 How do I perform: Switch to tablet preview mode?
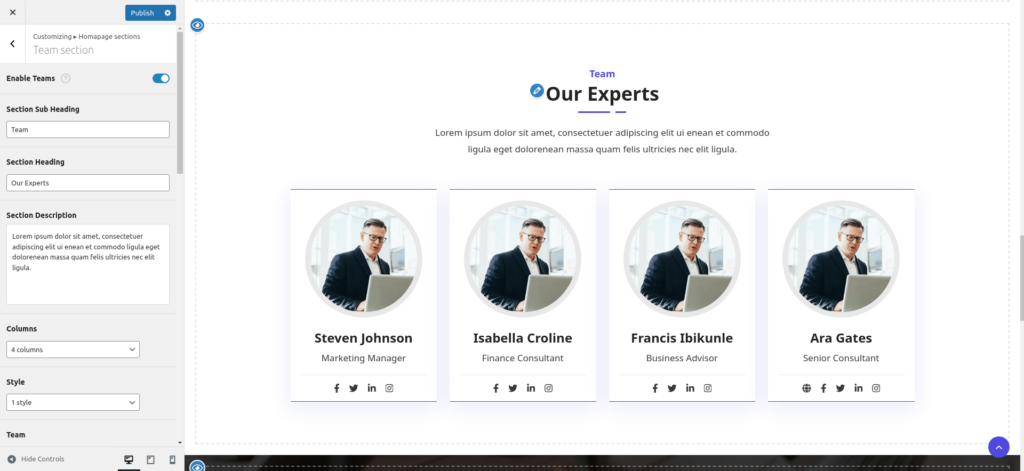coord(151,460)
